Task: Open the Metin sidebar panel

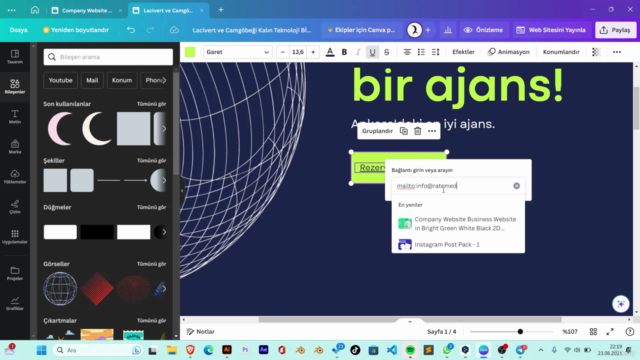Action: [15, 117]
